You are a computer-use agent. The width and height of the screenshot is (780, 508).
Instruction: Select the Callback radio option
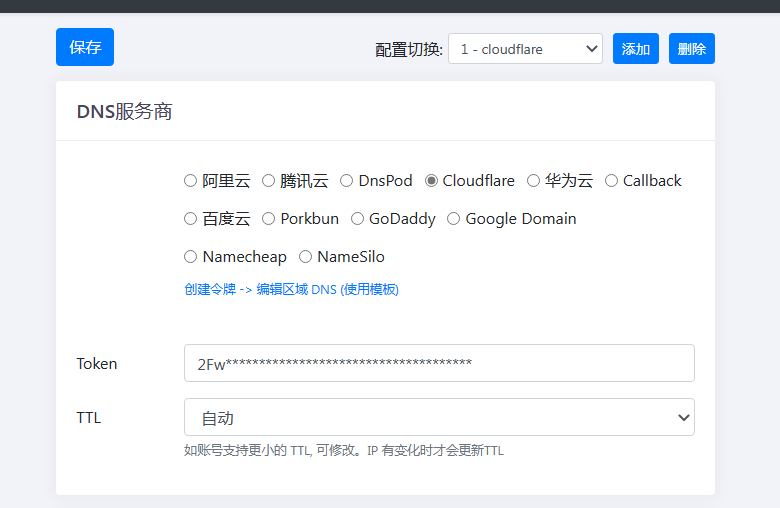(x=612, y=181)
